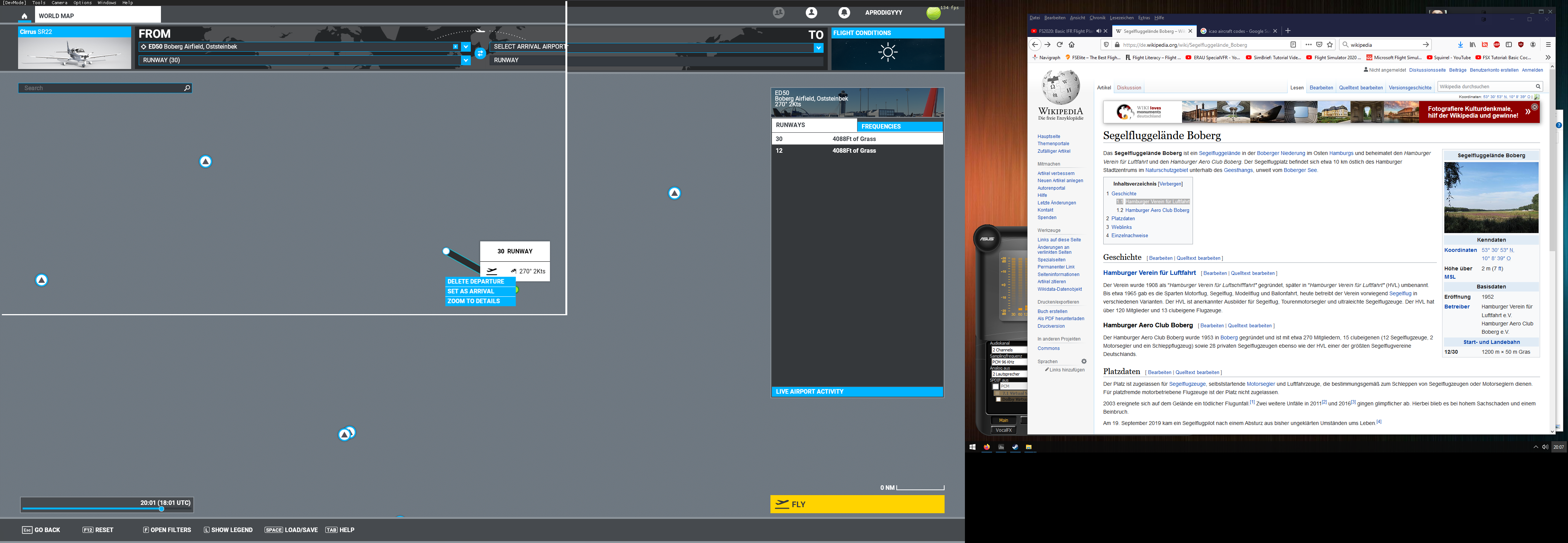This screenshot has width=1568, height=543.
Task: Open Analog aus 2 Lautsprecher dropdown
Action: [x=1009, y=374]
